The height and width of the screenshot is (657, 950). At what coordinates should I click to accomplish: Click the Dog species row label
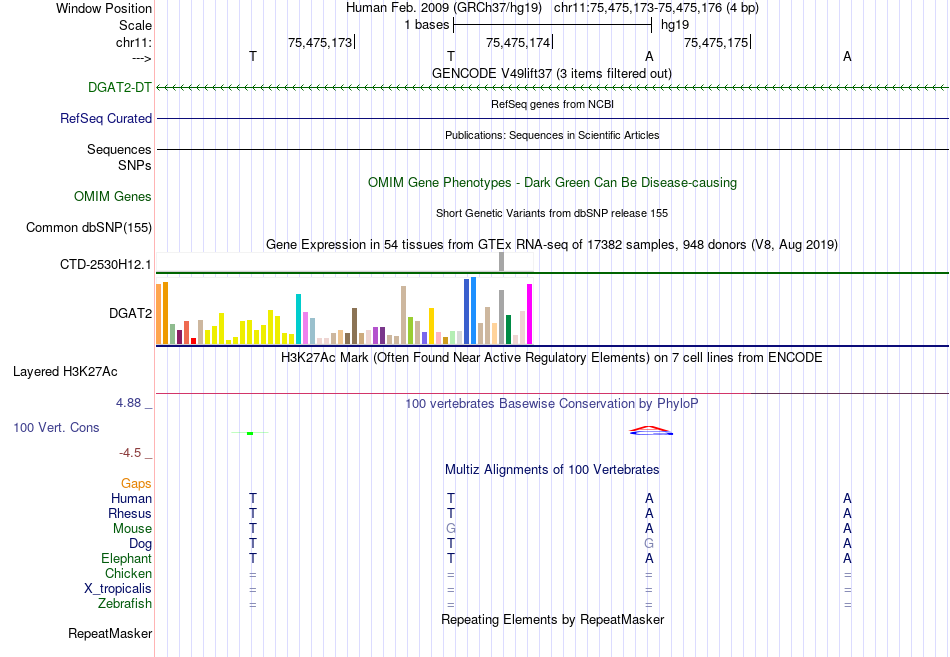(141, 544)
